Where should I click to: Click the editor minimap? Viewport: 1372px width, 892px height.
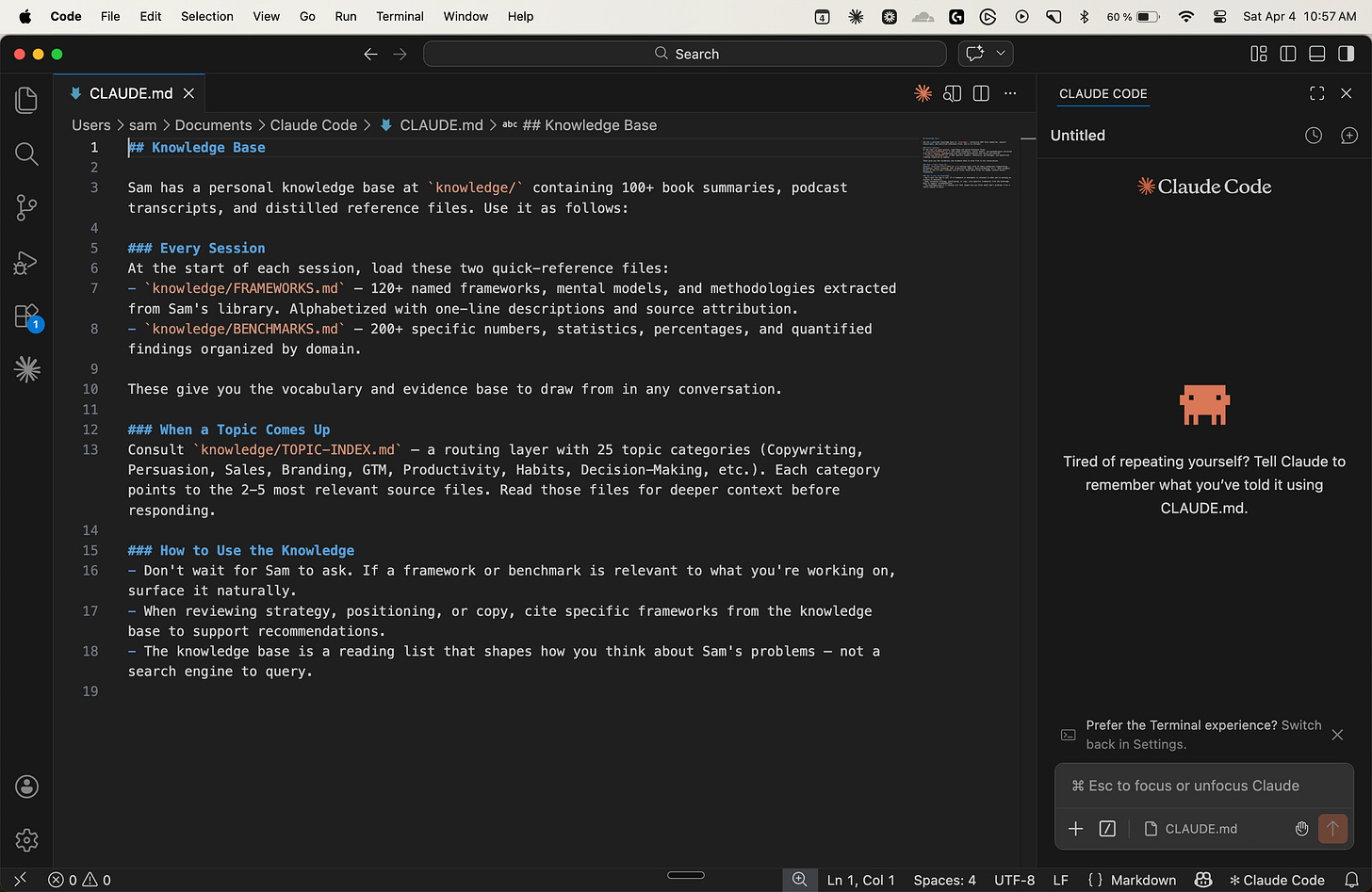click(970, 164)
